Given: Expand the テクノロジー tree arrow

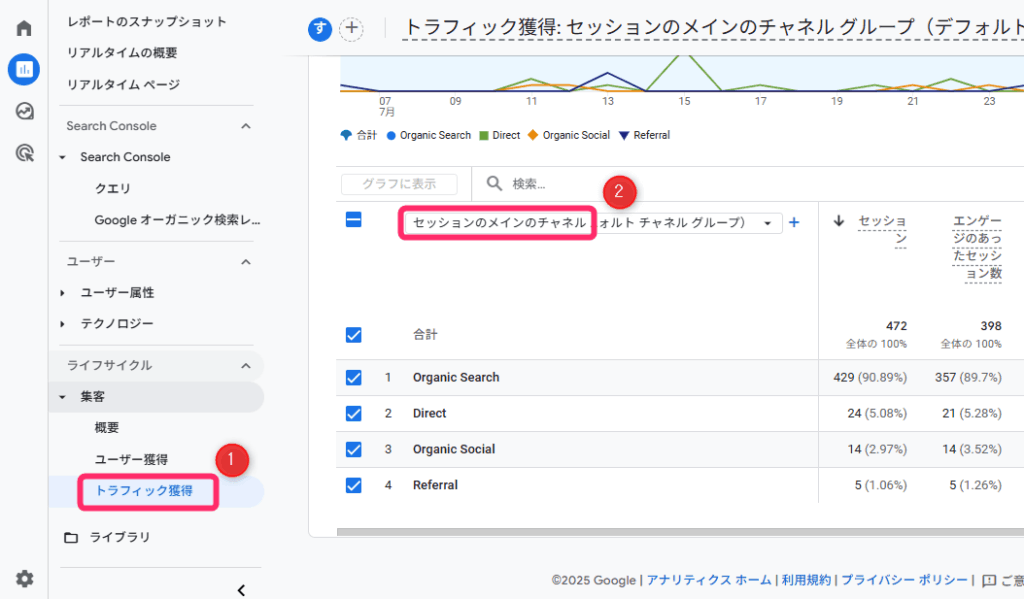Looking at the screenshot, I should coord(63,324).
